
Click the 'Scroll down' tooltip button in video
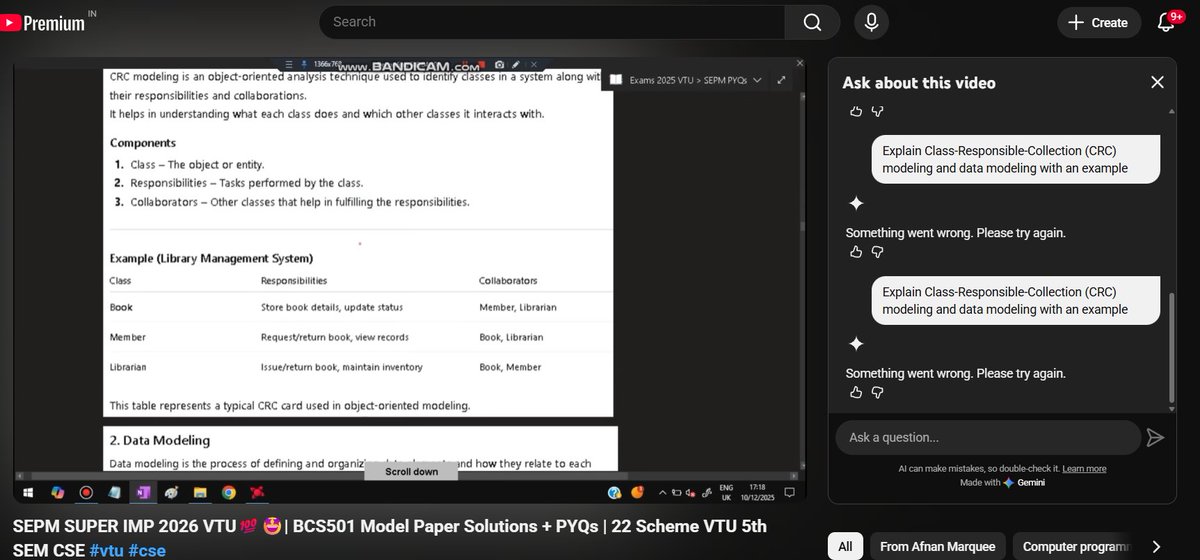point(411,471)
